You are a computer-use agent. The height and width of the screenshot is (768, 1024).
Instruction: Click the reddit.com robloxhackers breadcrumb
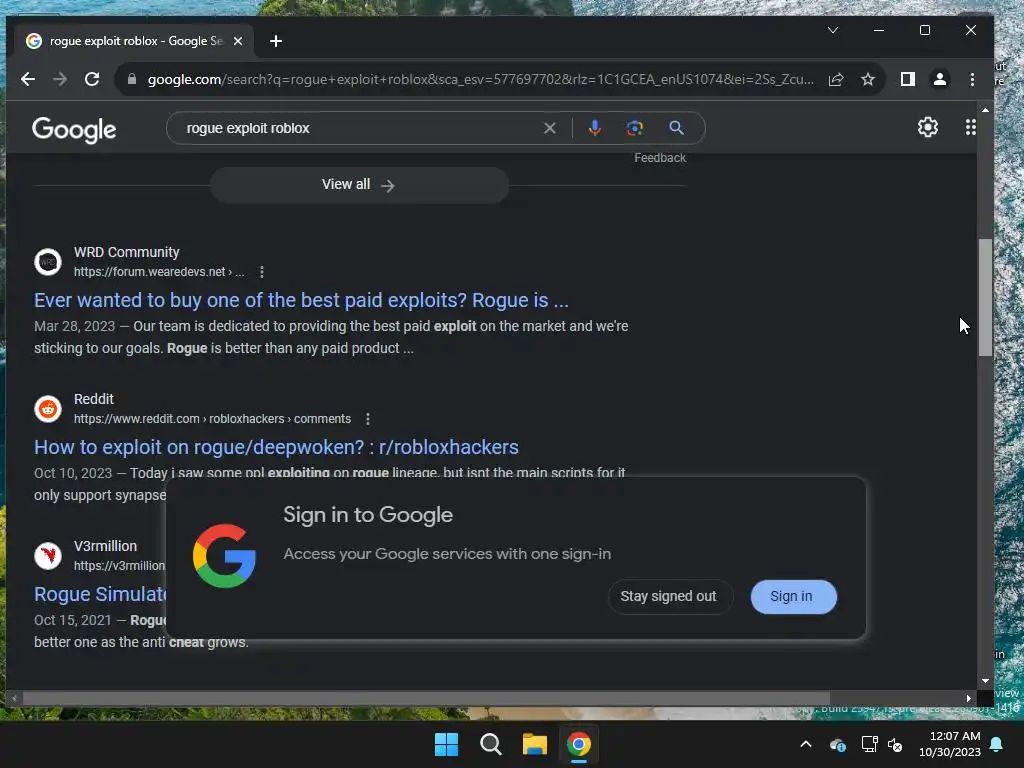pyautogui.click(x=212, y=419)
